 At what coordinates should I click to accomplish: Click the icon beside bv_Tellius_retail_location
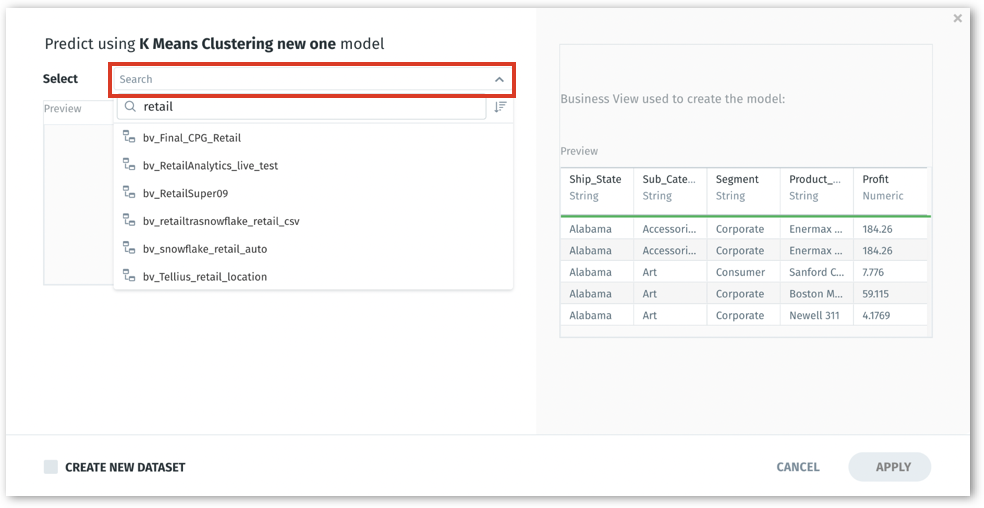pyautogui.click(x=129, y=276)
